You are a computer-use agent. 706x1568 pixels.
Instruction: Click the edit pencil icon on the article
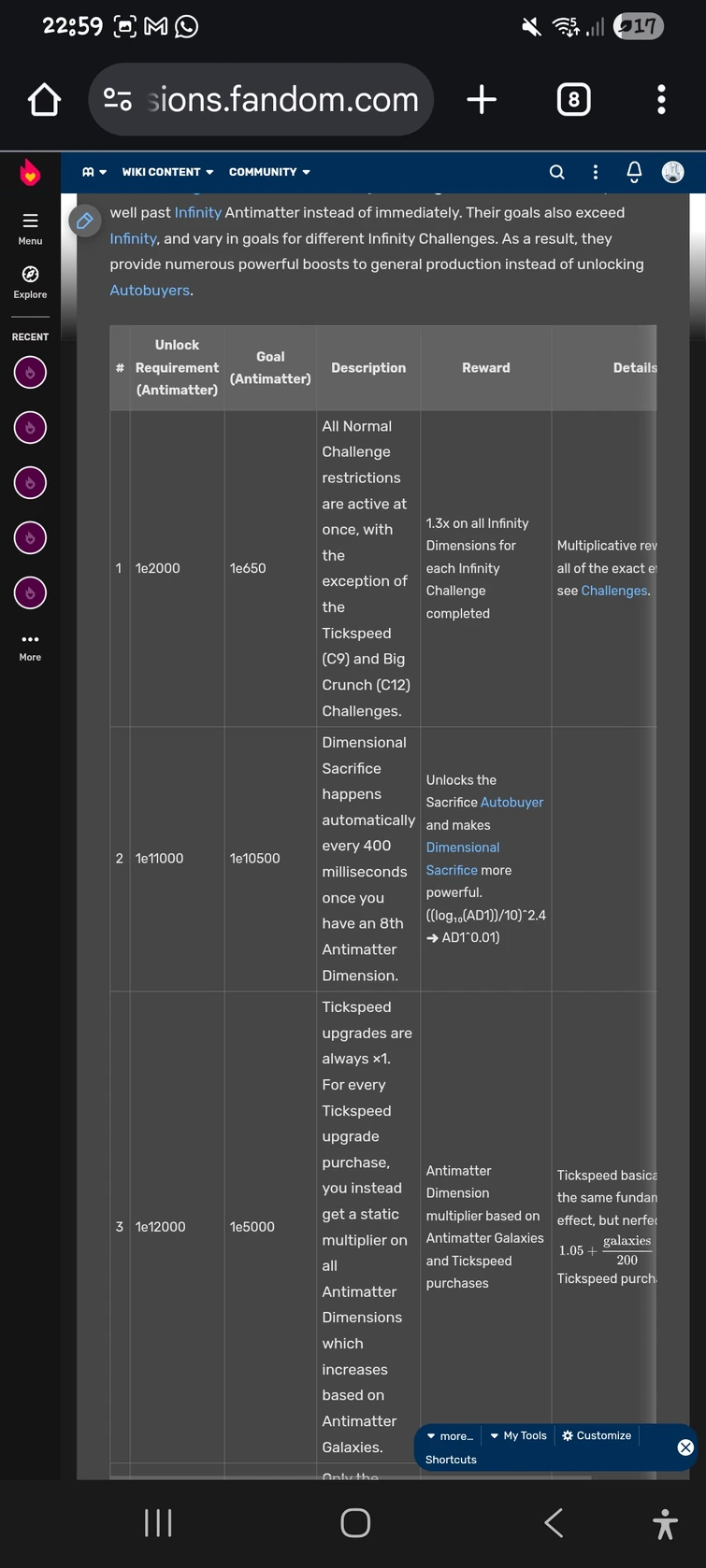coord(84,221)
